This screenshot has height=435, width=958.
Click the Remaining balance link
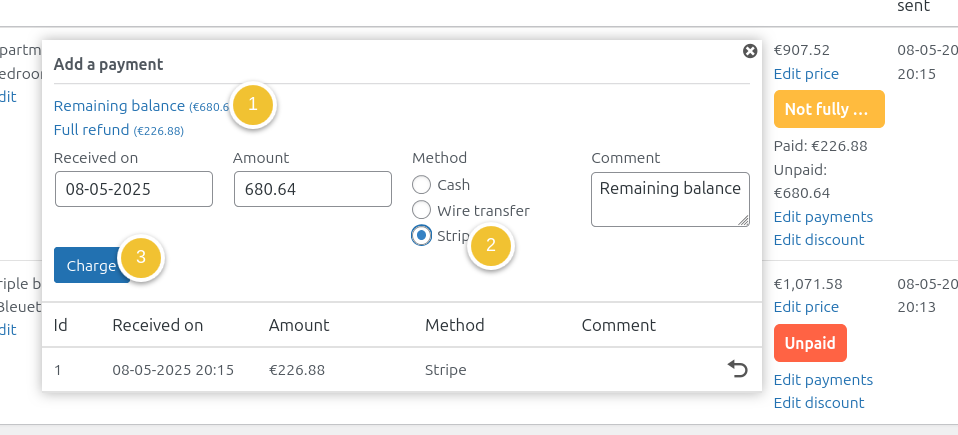(x=120, y=106)
